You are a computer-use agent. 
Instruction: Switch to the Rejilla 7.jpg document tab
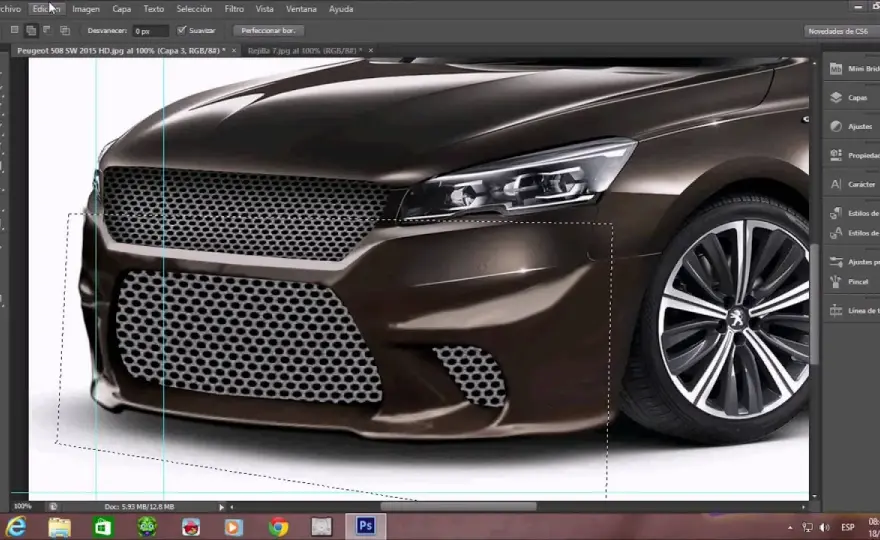pos(305,51)
